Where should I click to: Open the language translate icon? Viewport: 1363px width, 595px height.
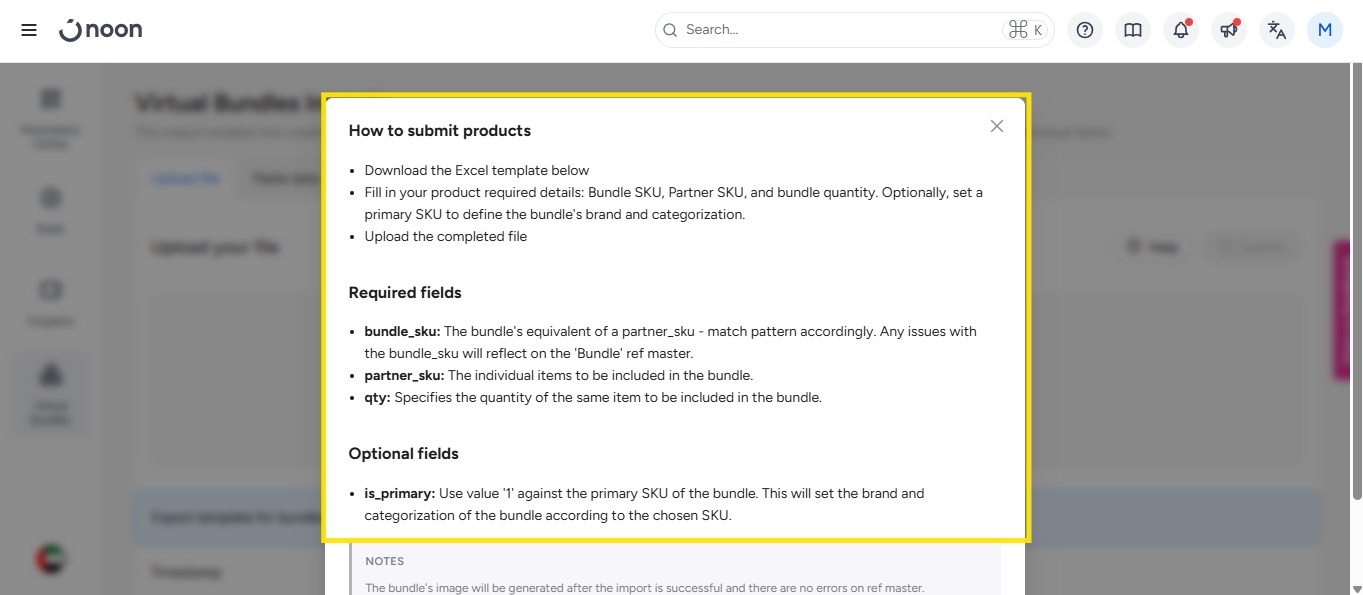point(1277,30)
